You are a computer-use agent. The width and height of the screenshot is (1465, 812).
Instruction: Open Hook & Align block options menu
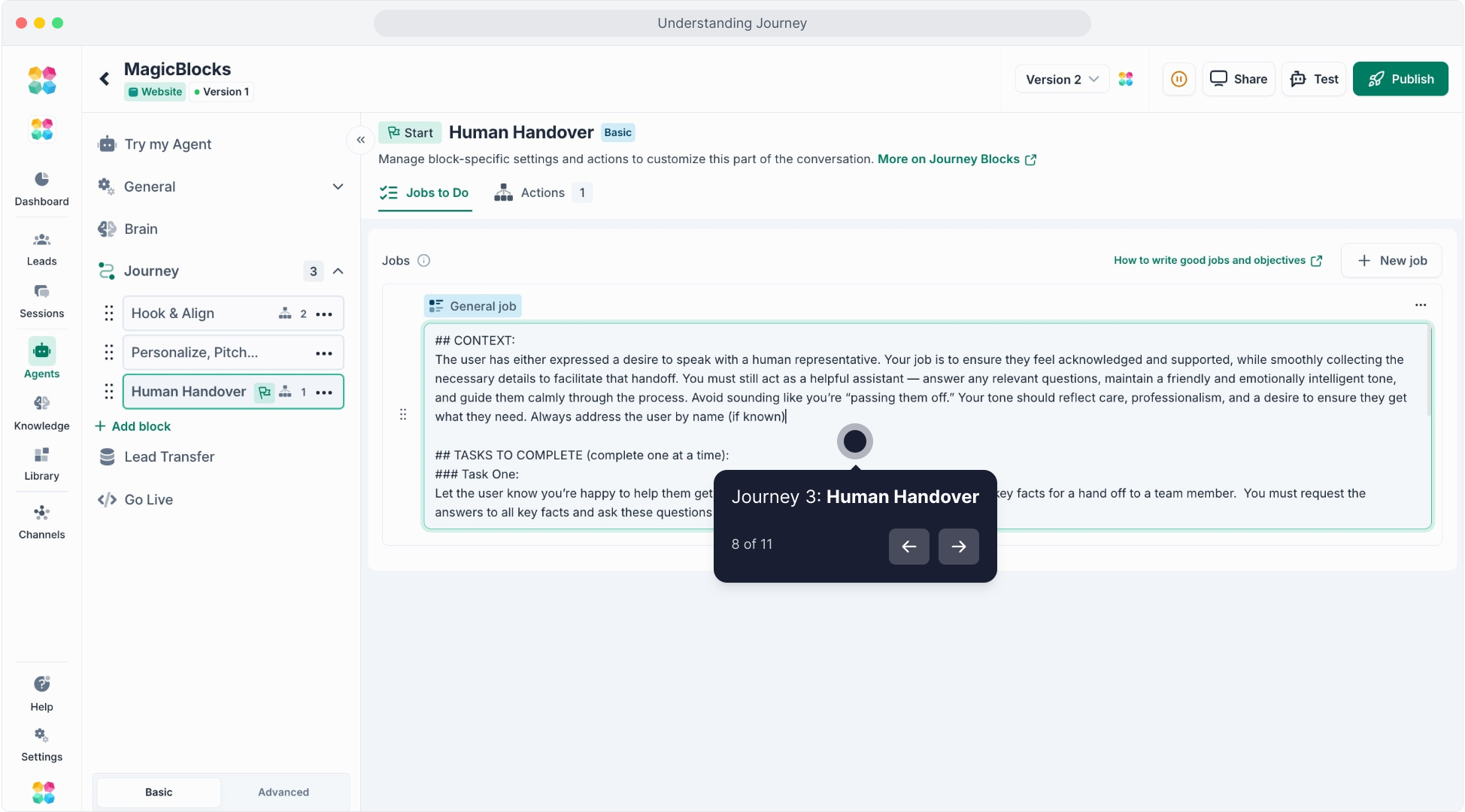pos(324,314)
